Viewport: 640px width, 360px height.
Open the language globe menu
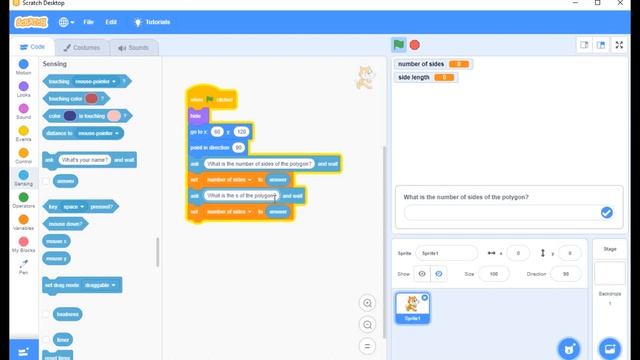tap(66, 22)
